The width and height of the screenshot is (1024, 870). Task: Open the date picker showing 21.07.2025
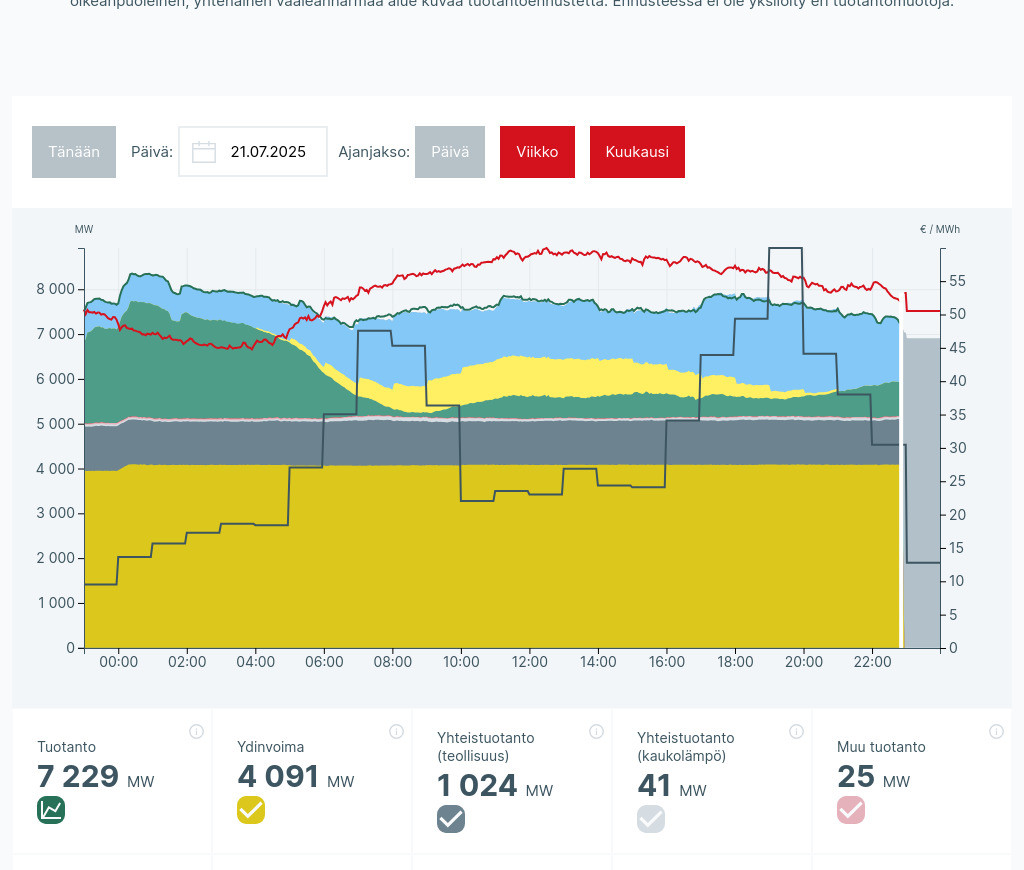pyautogui.click(x=267, y=152)
